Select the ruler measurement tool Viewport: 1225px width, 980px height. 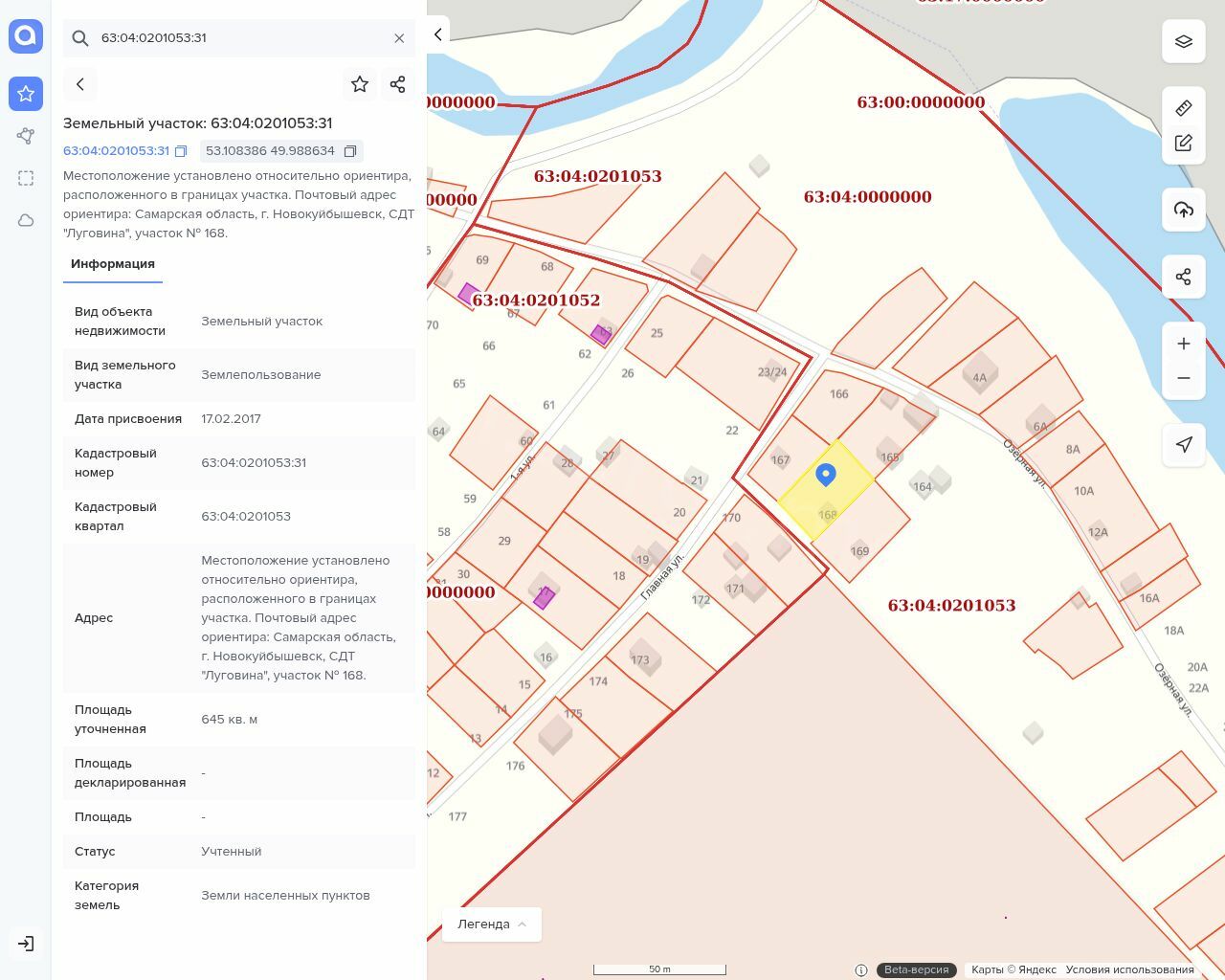(1184, 107)
